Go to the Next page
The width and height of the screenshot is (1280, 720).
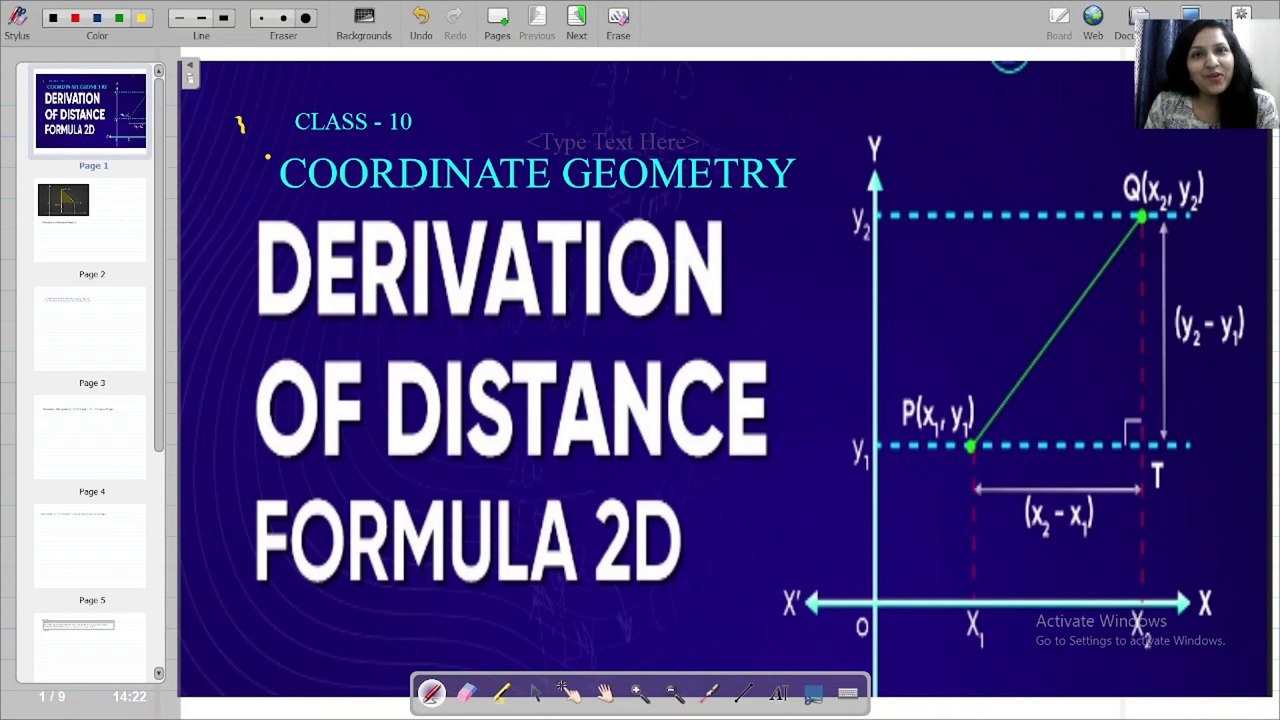tap(577, 23)
